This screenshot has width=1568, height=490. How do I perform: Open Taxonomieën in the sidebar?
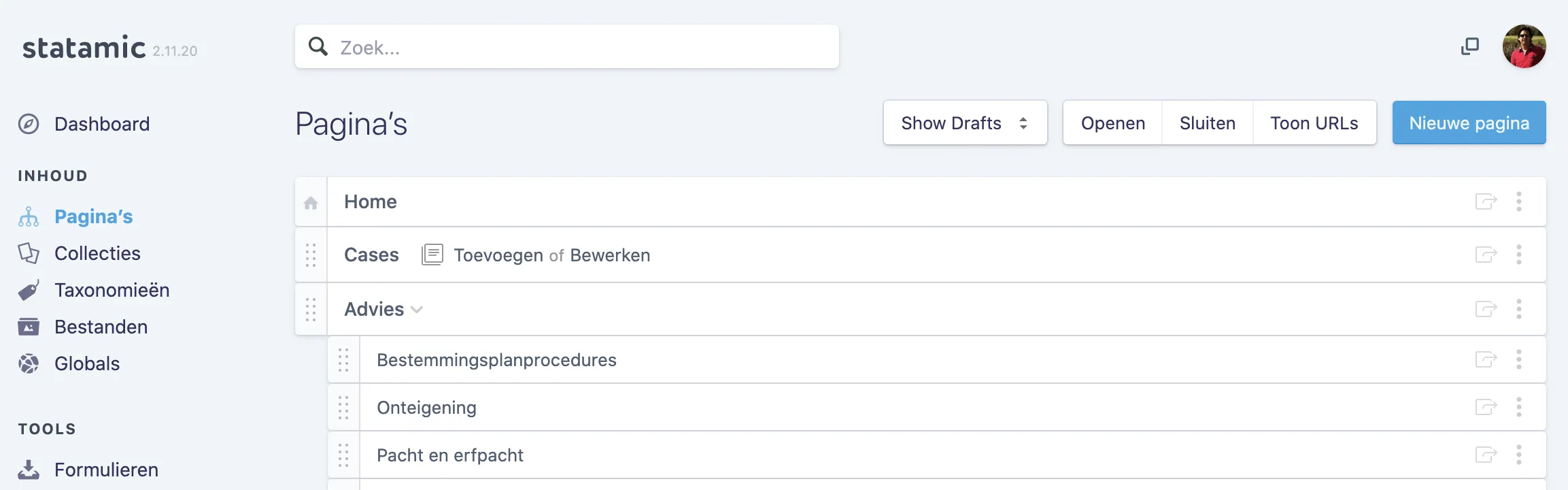pos(112,290)
